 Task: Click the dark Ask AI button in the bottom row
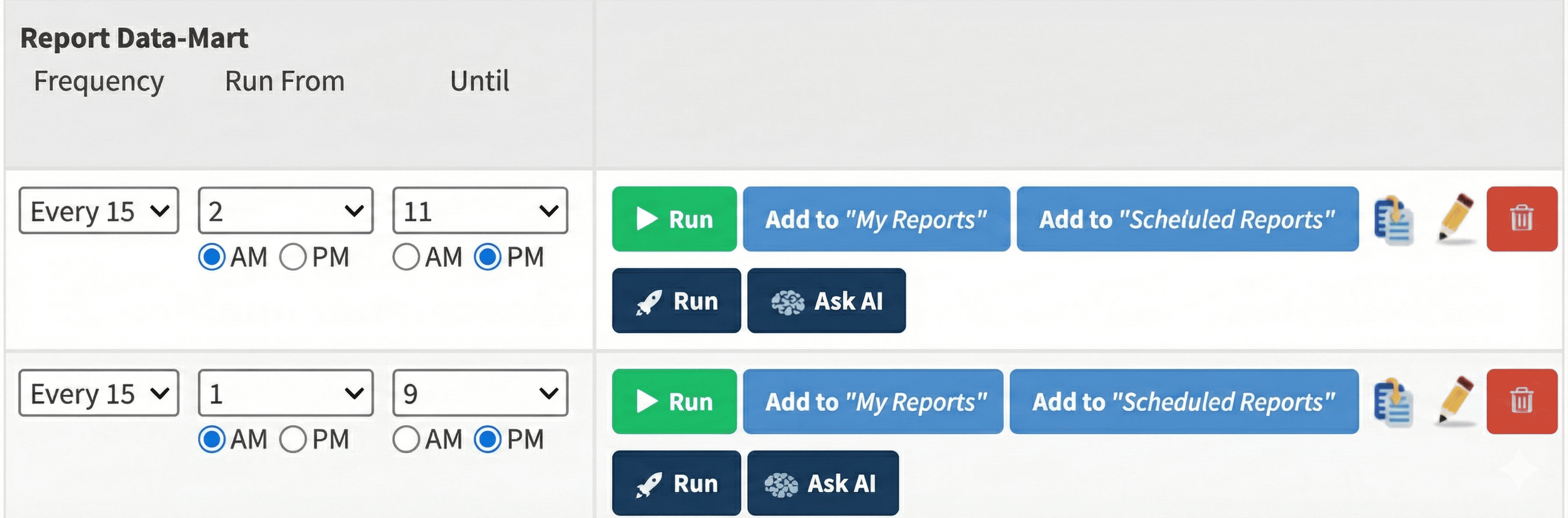click(x=822, y=483)
